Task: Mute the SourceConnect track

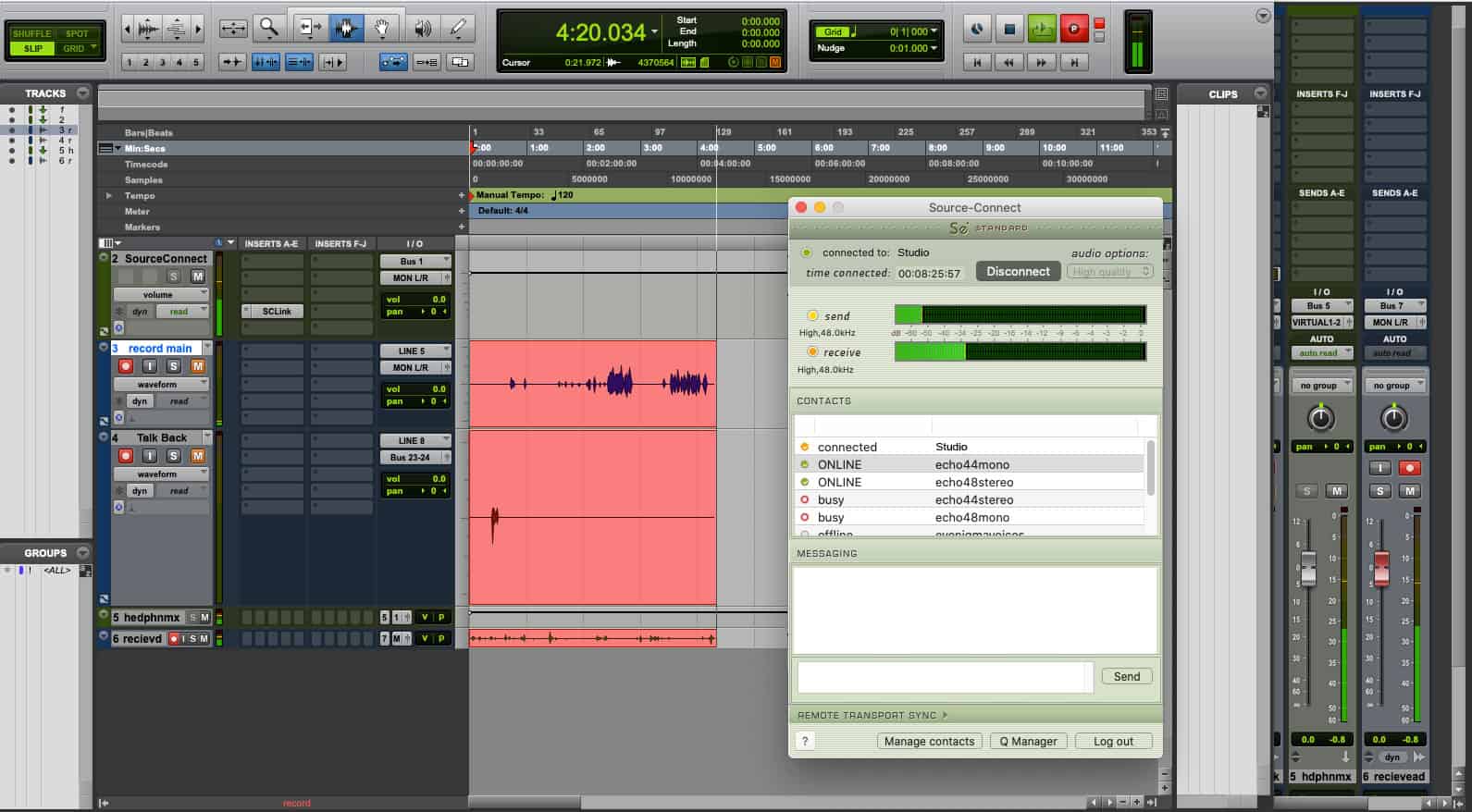Action: click(198, 277)
